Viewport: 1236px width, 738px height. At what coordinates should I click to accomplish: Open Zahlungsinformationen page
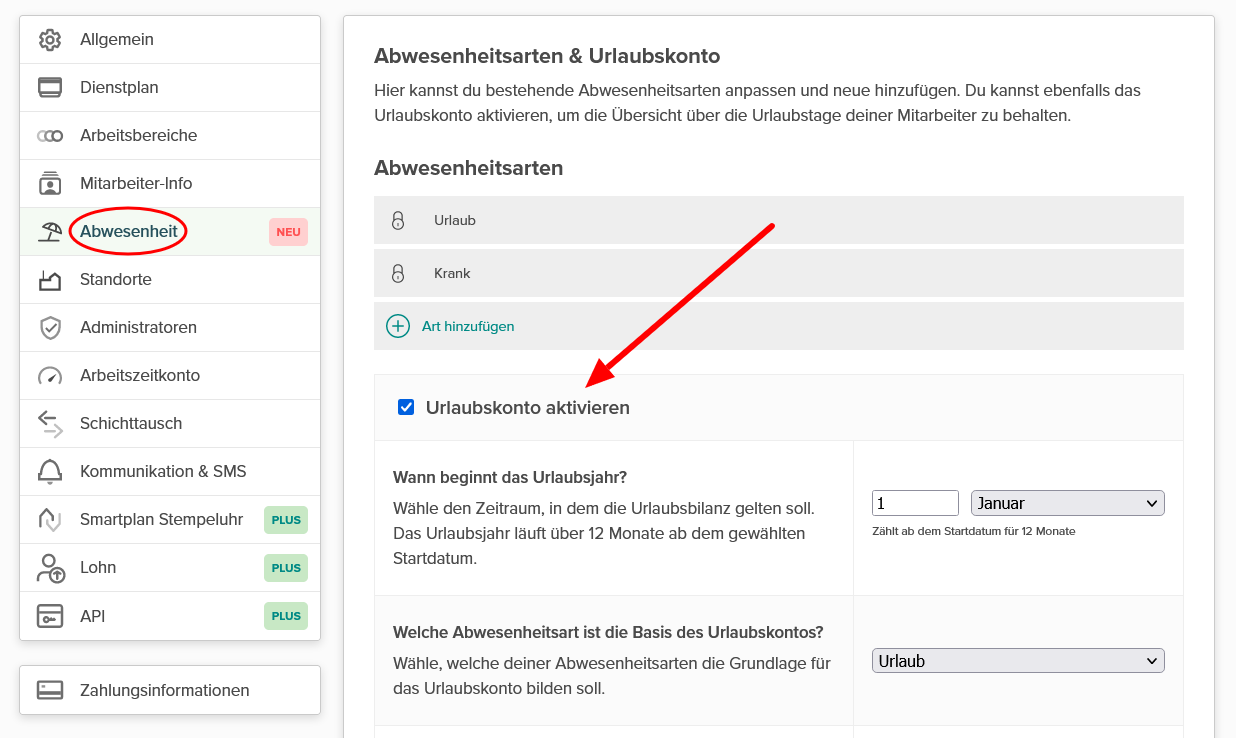pos(165,690)
